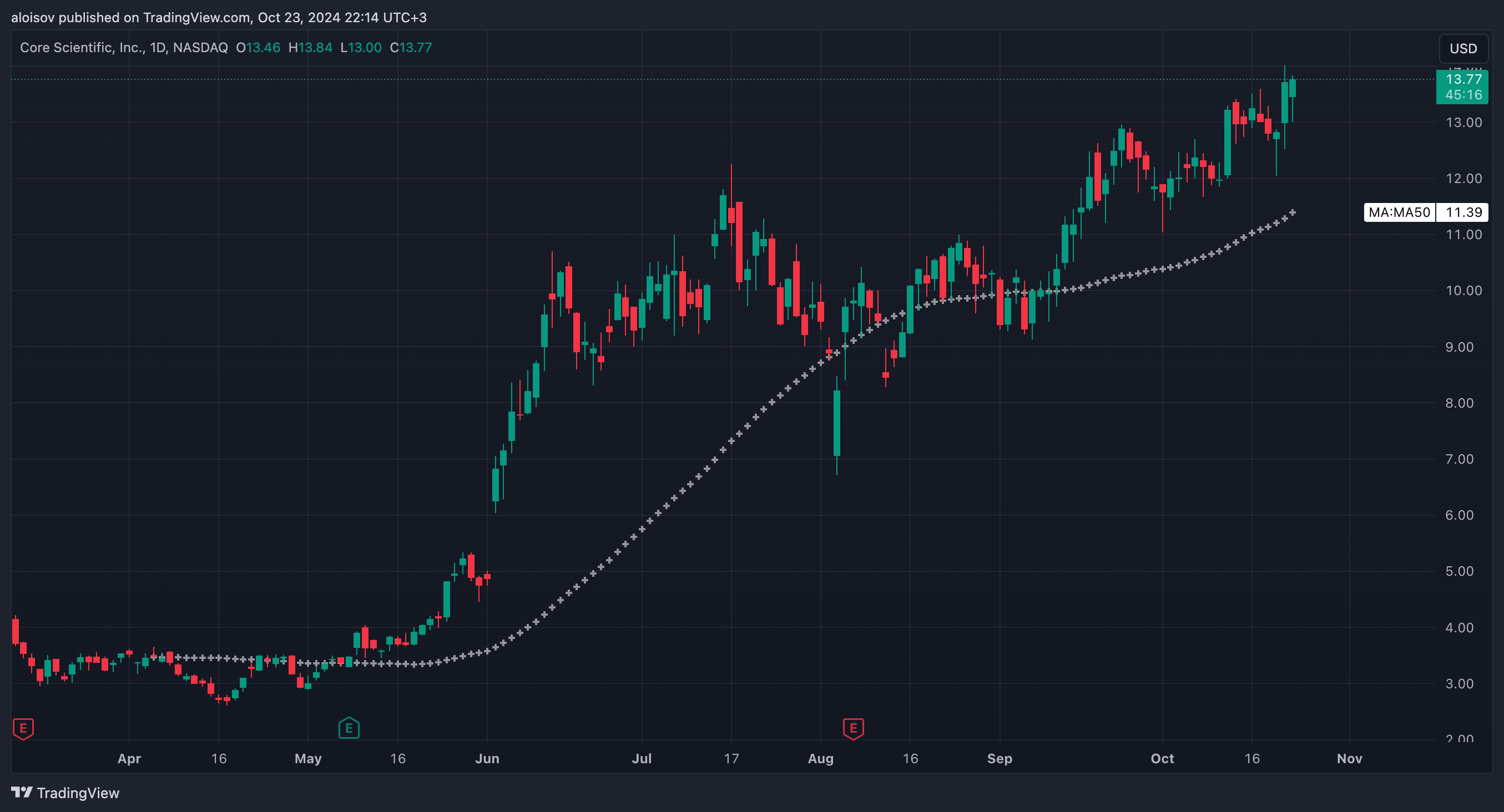The height and width of the screenshot is (812, 1504).
Task: Click the 7.00 price axis label
Action: [1459, 459]
